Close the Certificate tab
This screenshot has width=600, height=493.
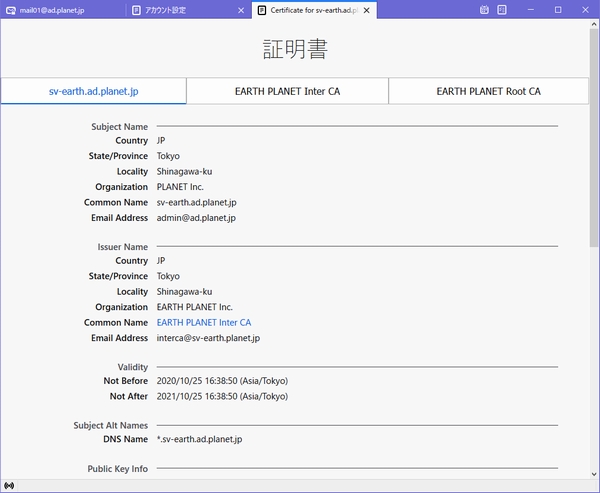367,10
